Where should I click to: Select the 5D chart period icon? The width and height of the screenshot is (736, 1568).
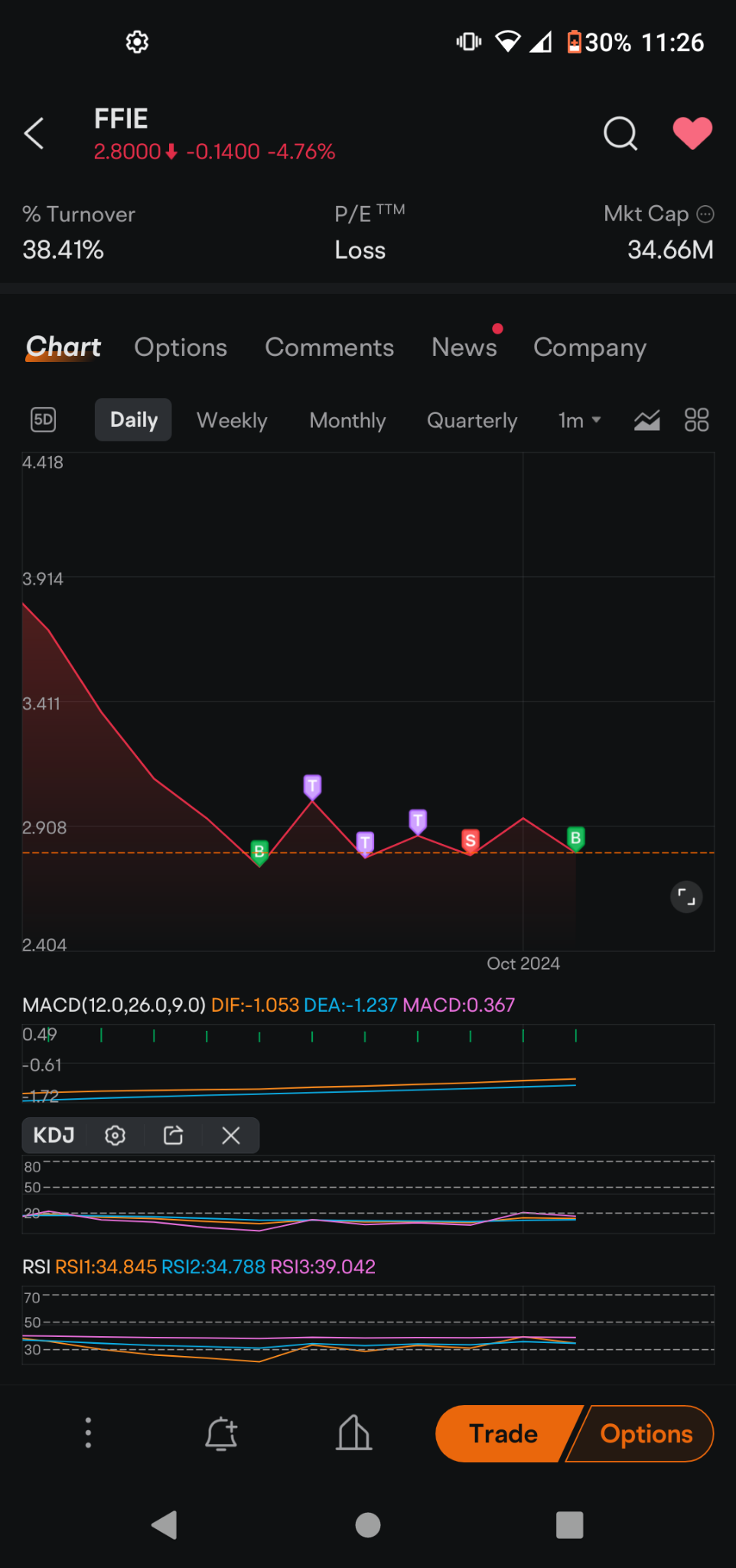click(x=44, y=419)
